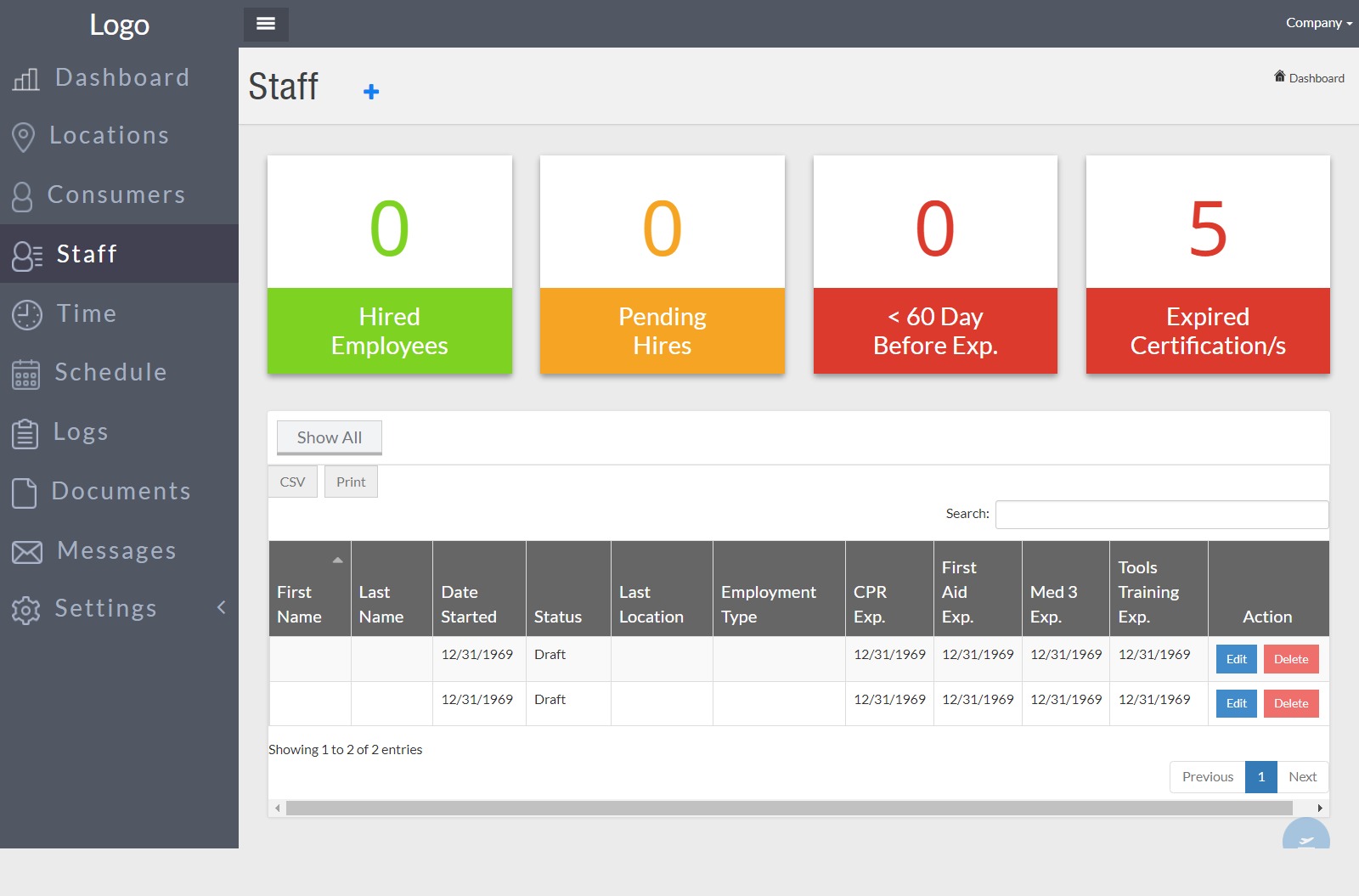Select Schedule in the sidebar
The image size is (1359, 896).
point(119,372)
